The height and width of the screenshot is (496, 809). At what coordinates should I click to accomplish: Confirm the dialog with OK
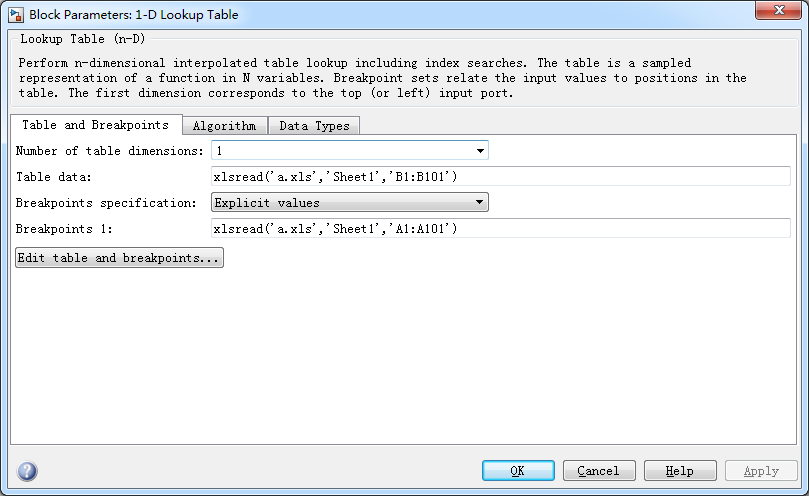(517, 471)
